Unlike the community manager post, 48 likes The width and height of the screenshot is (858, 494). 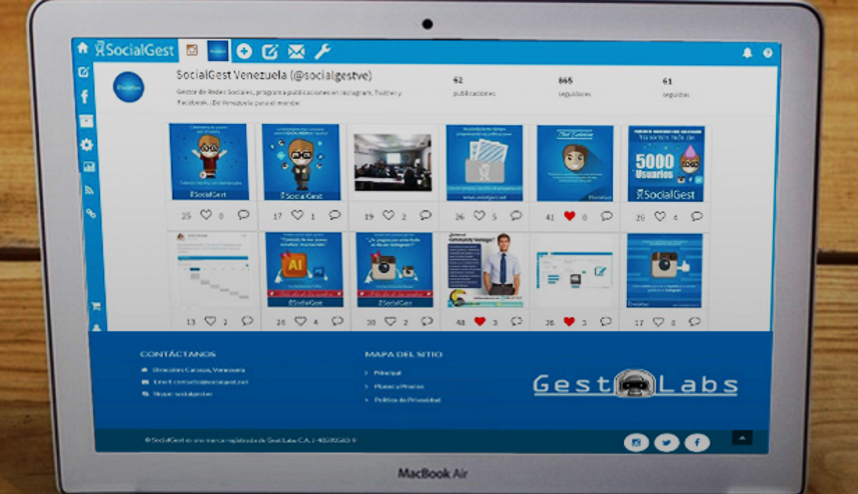click(480, 322)
